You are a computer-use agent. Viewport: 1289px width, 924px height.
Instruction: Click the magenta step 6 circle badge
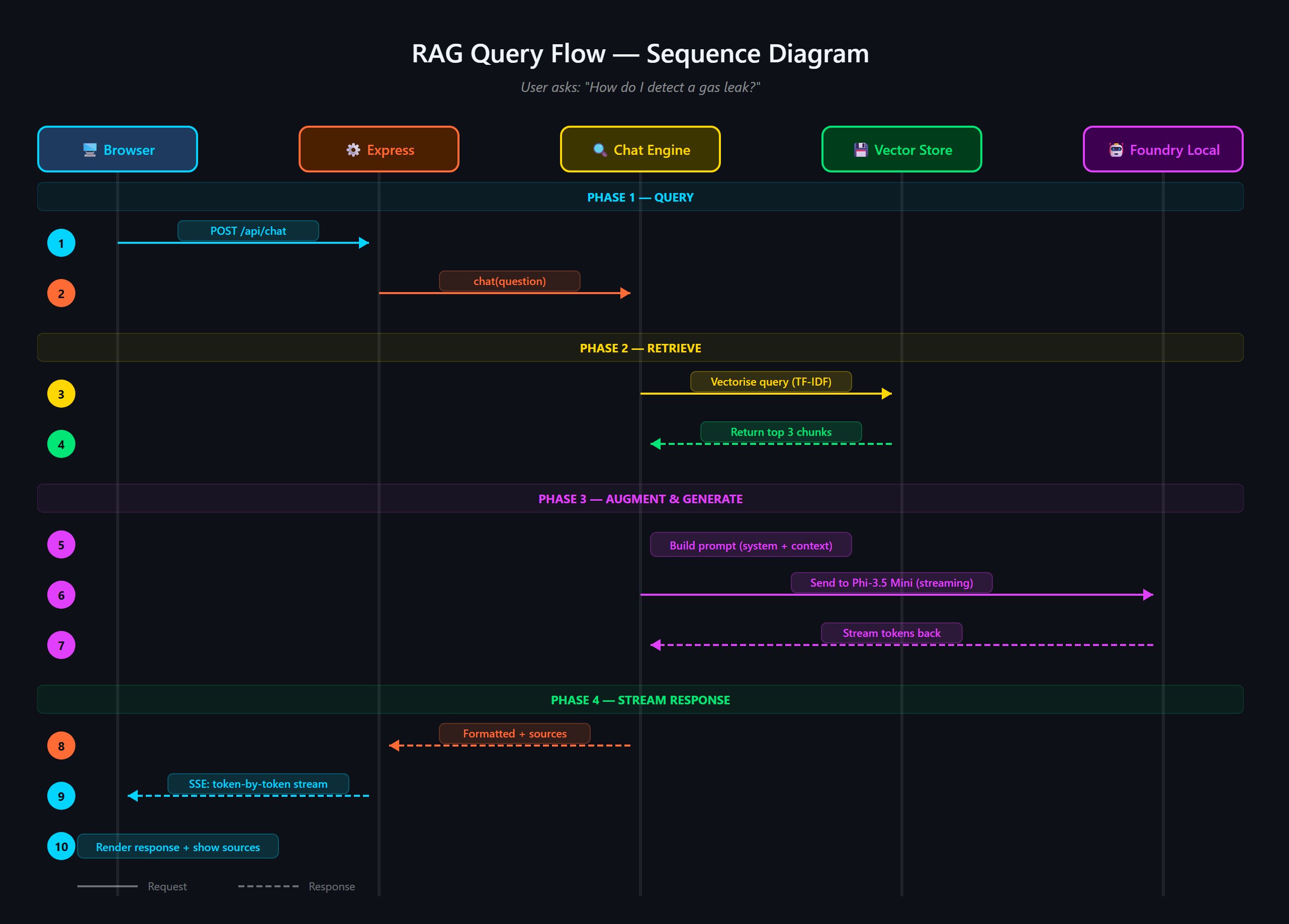61,594
